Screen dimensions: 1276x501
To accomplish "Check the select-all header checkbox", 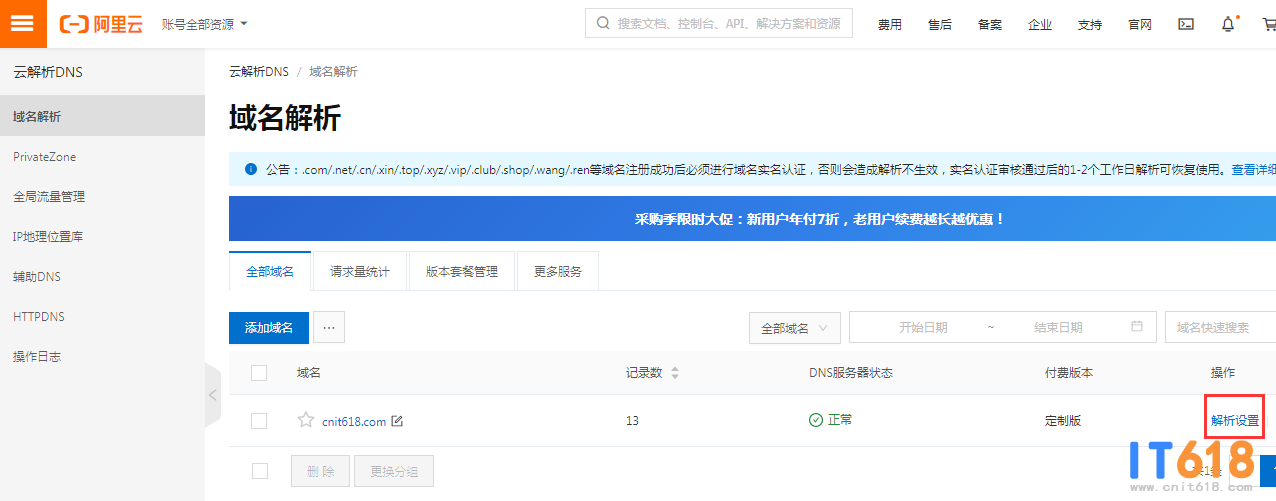I will (259, 372).
